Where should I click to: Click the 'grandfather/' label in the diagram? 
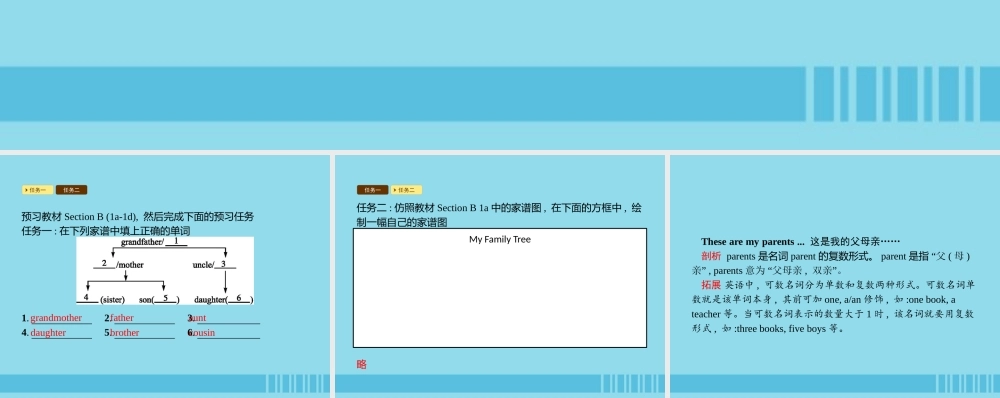tap(143, 242)
